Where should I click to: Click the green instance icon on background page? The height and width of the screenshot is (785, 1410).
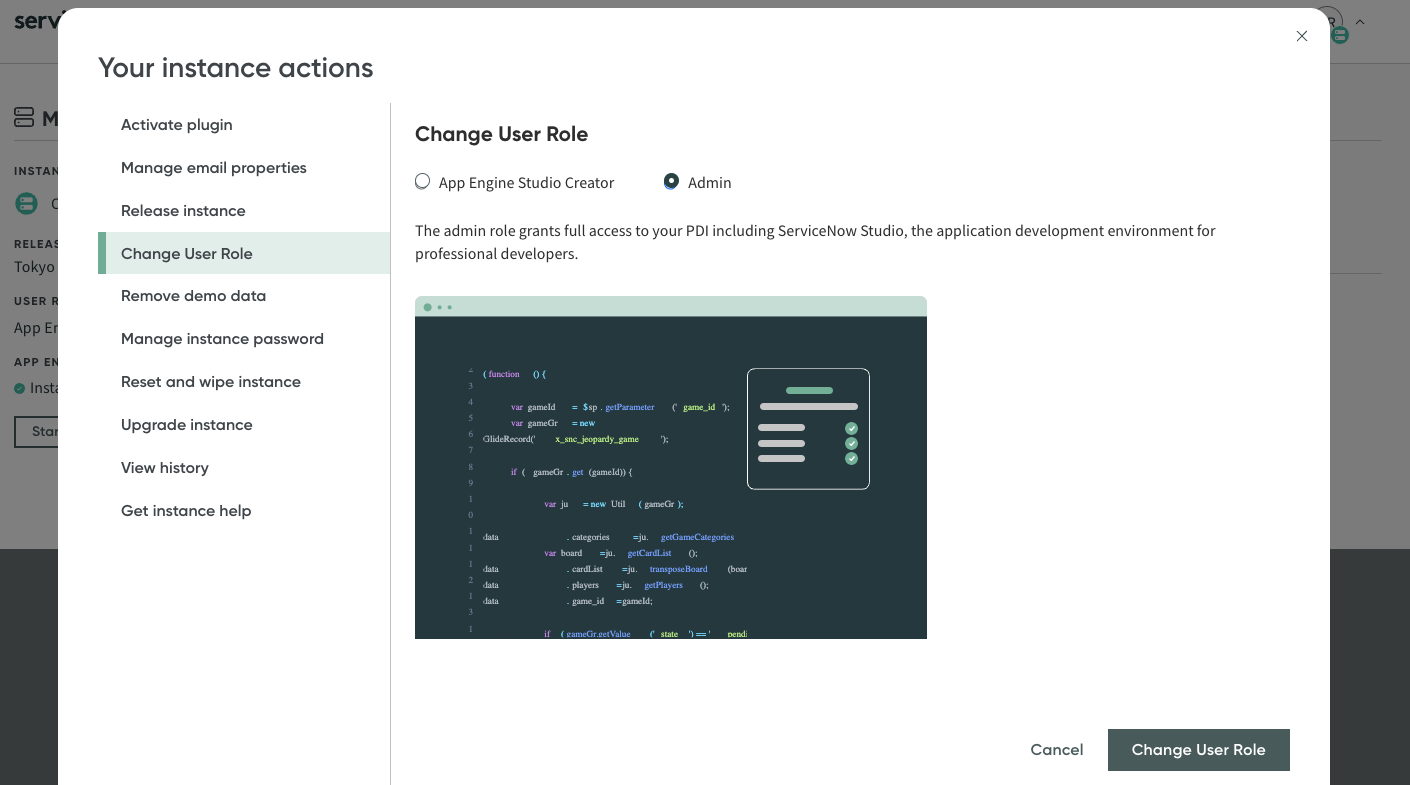click(x=26, y=204)
